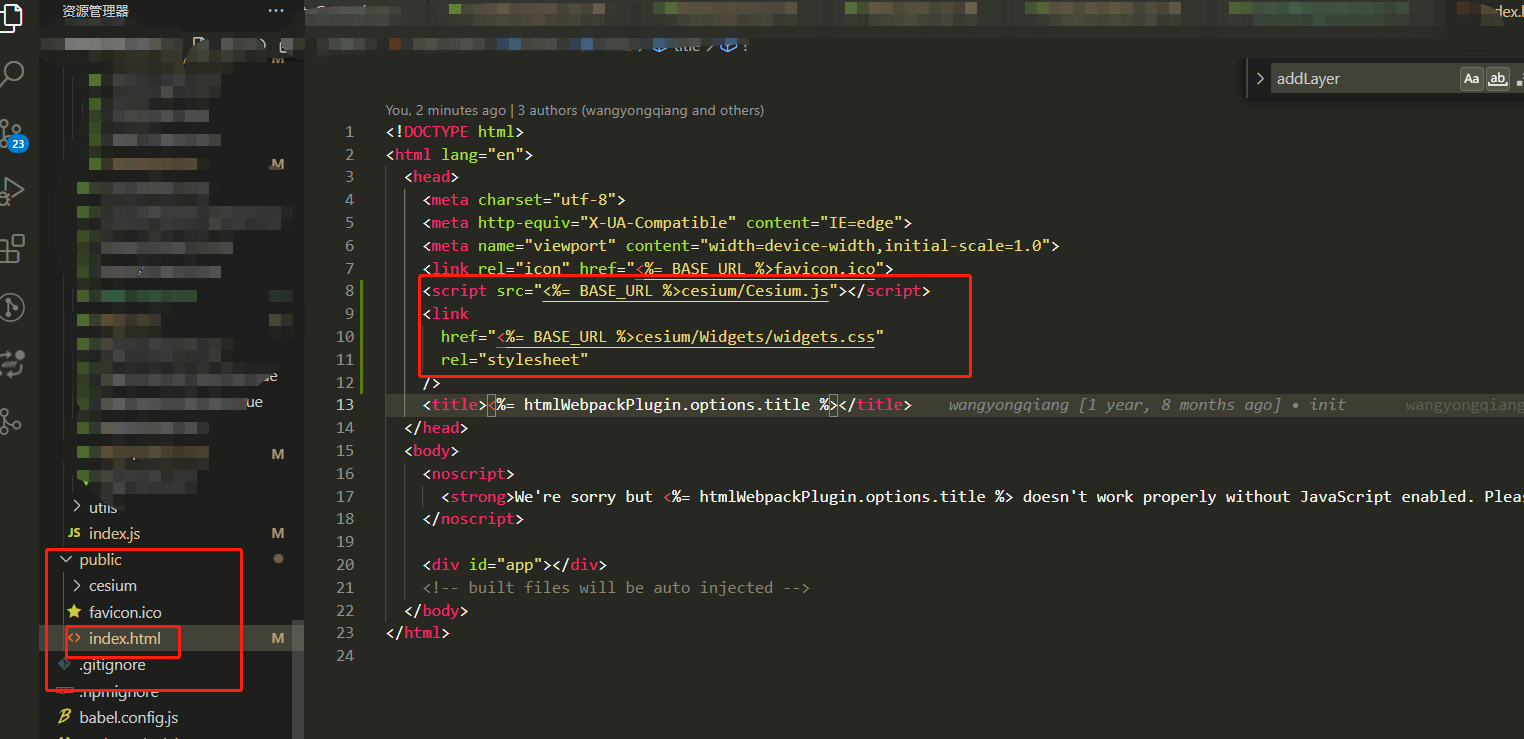Image resolution: width=1524 pixels, height=739 pixels.
Task: Click the star icon next to favicon.ico
Action: coord(74,612)
